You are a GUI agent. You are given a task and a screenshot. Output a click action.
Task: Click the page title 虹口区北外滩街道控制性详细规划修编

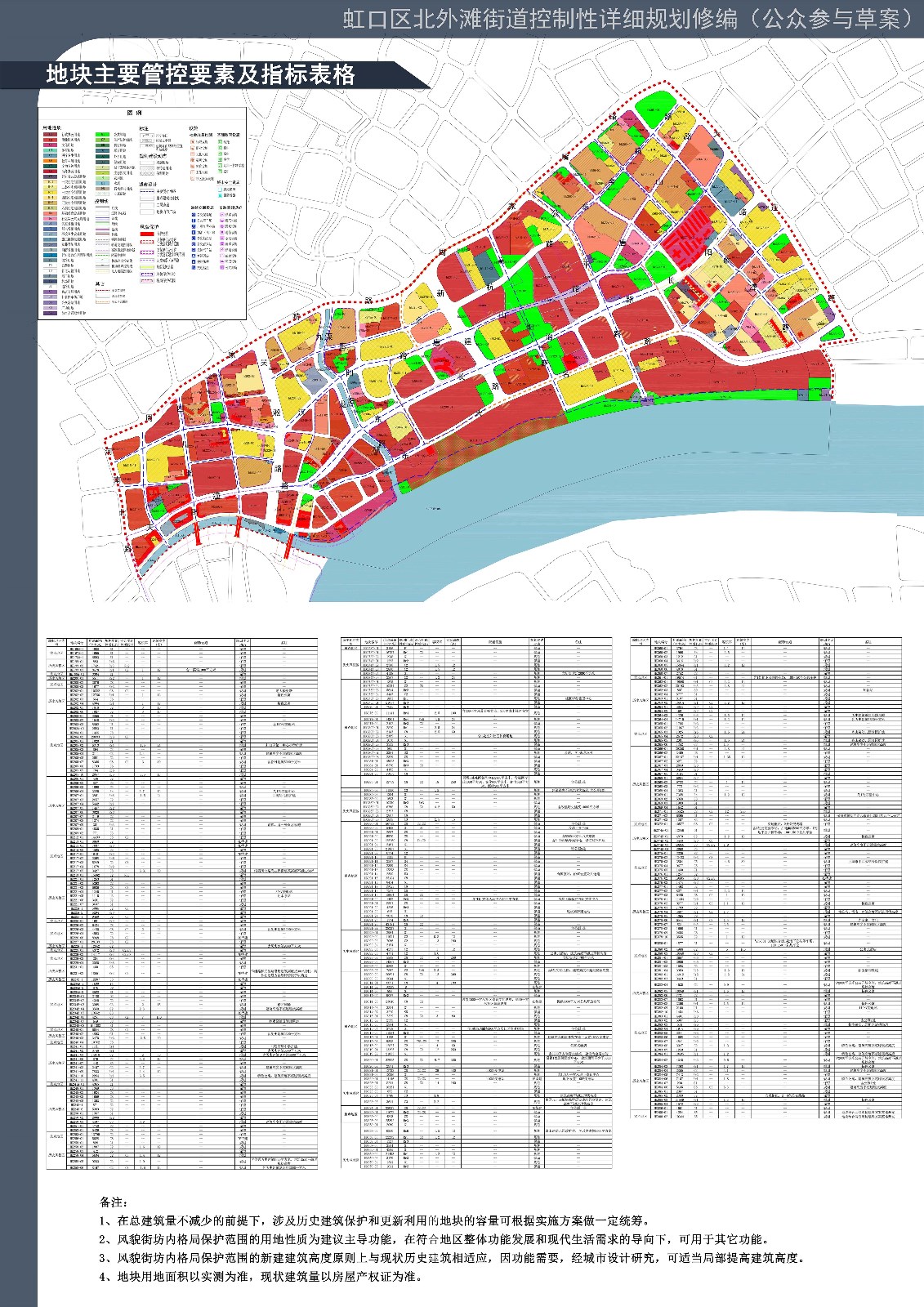(540, 19)
